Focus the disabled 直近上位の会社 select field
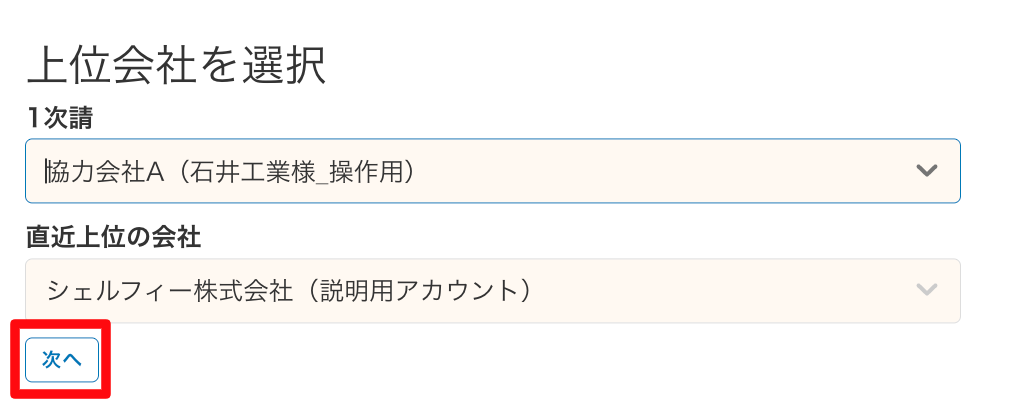The width and height of the screenshot is (1010, 410). pyautogui.click(x=492, y=291)
